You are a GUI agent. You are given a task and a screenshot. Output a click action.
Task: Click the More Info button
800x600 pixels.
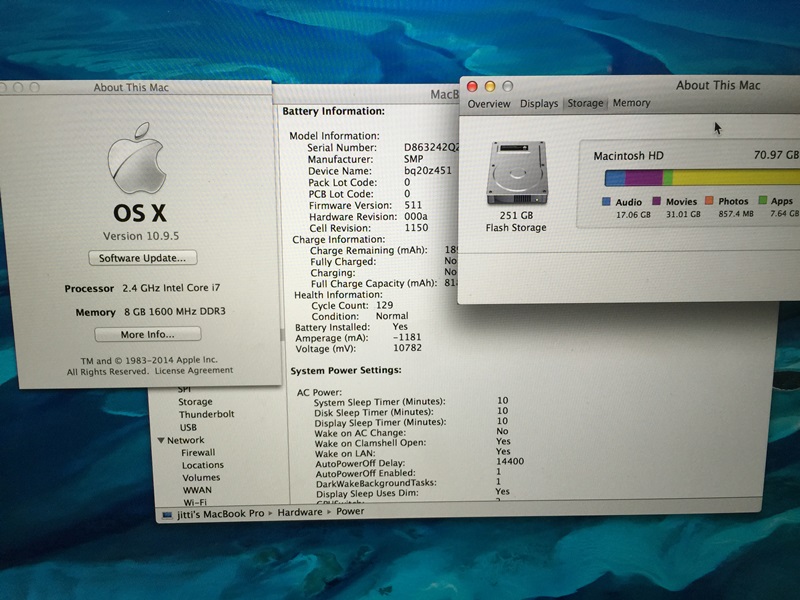point(147,335)
